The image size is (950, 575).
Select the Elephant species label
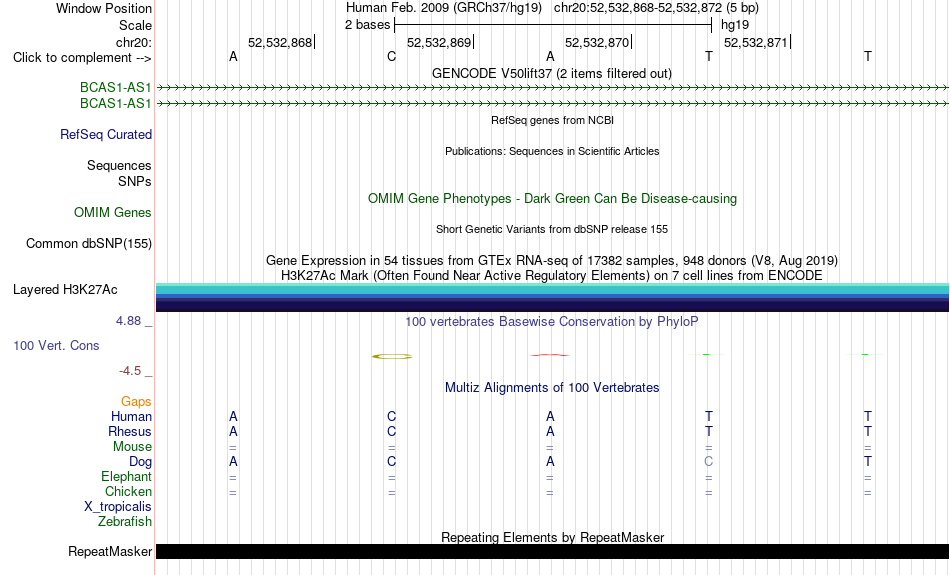point(127,477)
